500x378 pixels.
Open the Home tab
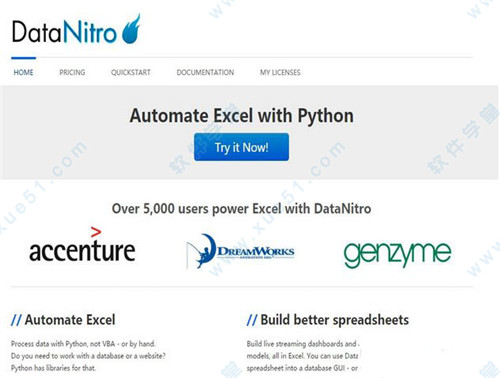23,72
